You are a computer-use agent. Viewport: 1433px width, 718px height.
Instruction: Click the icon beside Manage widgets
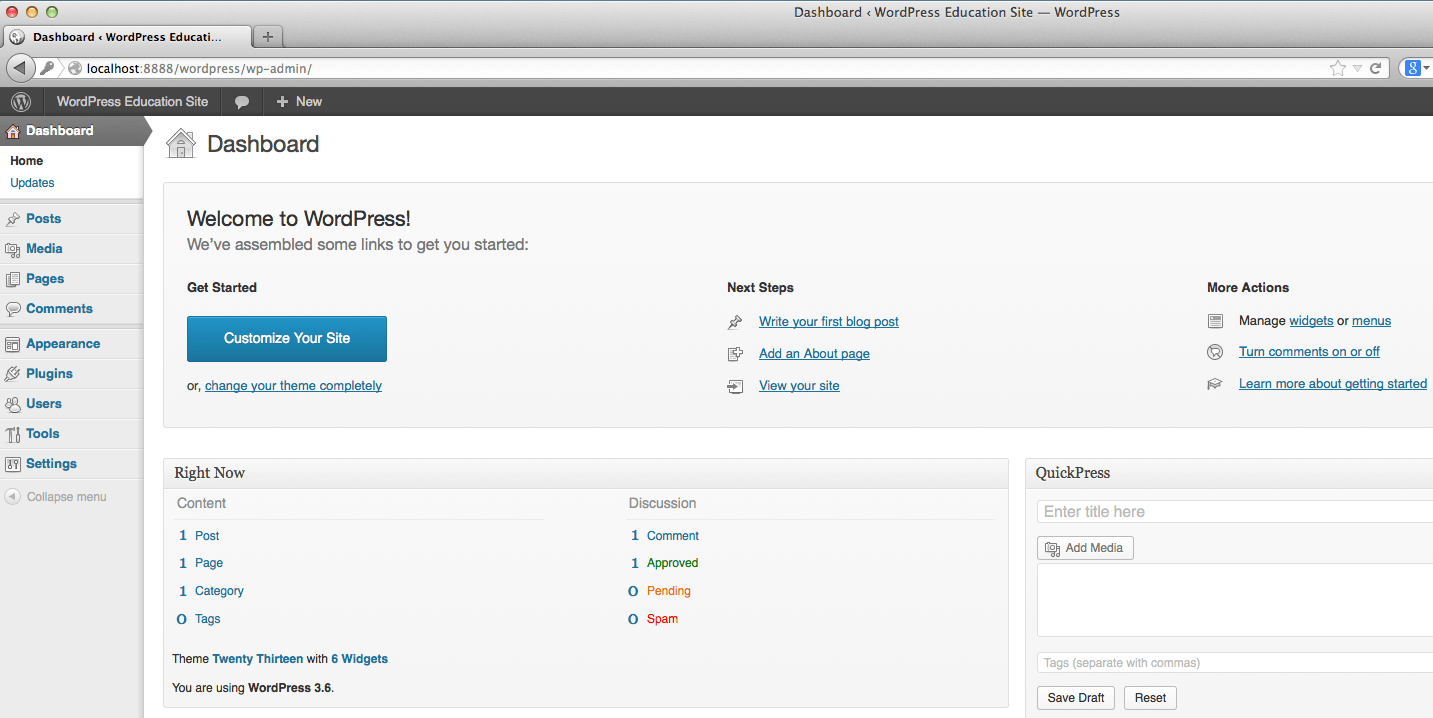pos(1215,321)
